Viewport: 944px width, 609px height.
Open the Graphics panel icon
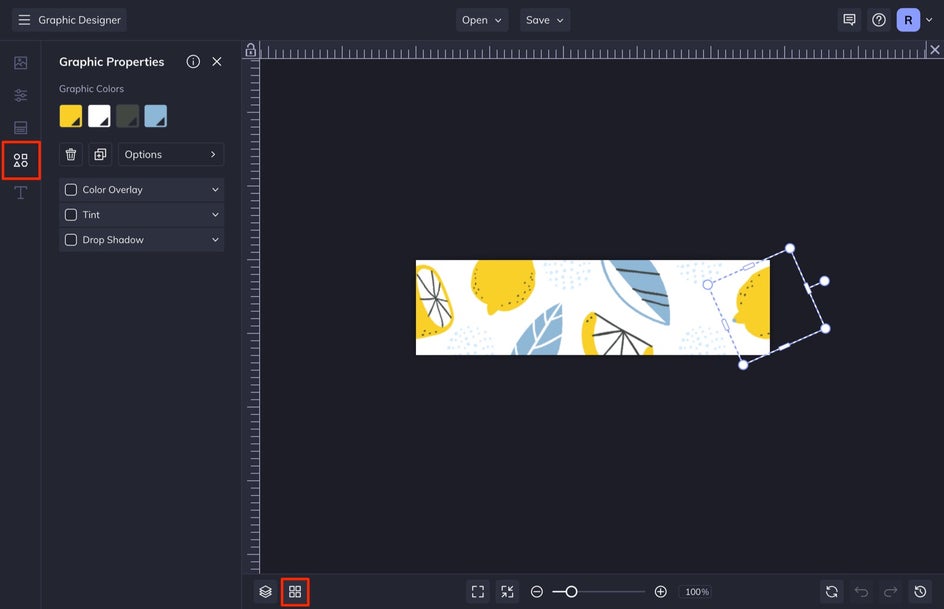pyautogui.click(x=21, y=160)
